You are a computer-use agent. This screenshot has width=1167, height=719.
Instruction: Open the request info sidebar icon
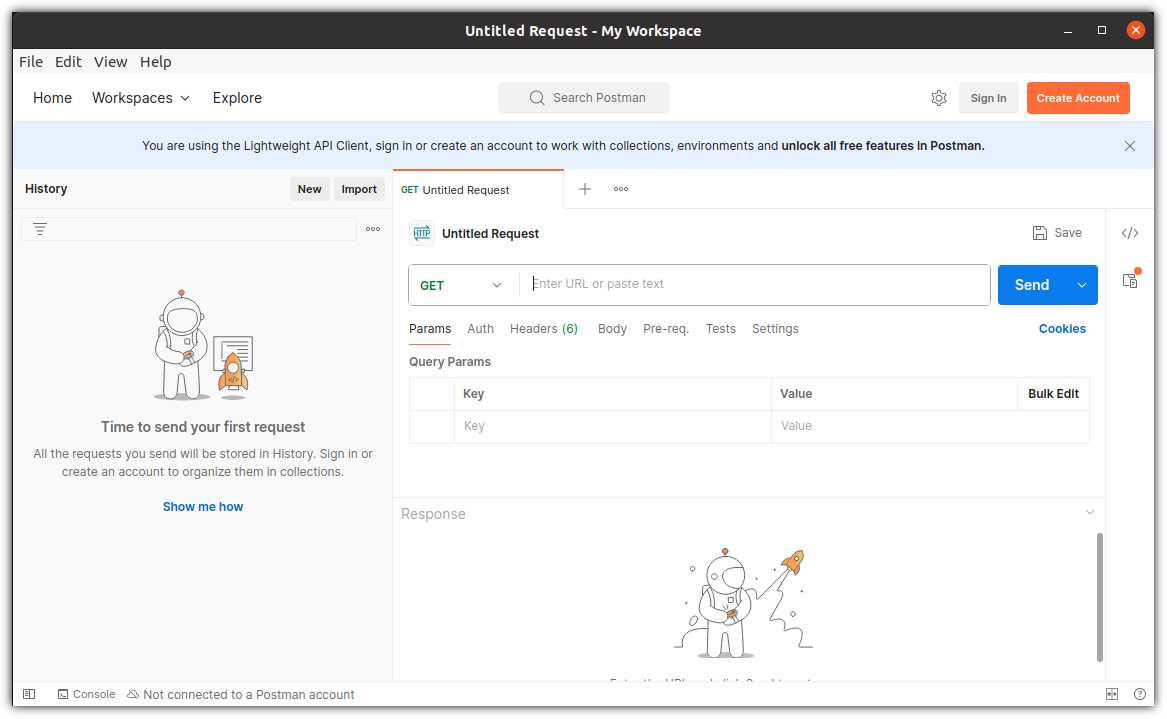coord(1130,281)
